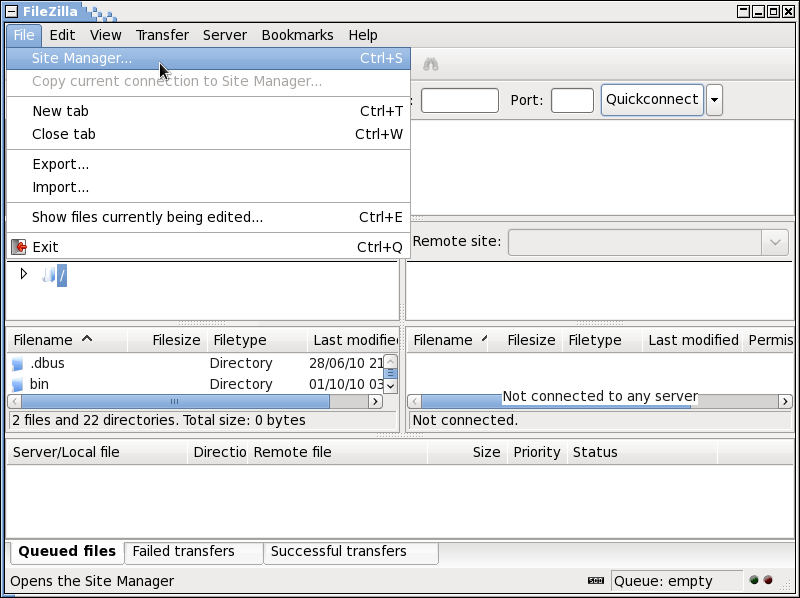The width and height of the screenshot is (800, 598).
Task: Click the Not connected. remote status text
Action: tap(465, 420)
